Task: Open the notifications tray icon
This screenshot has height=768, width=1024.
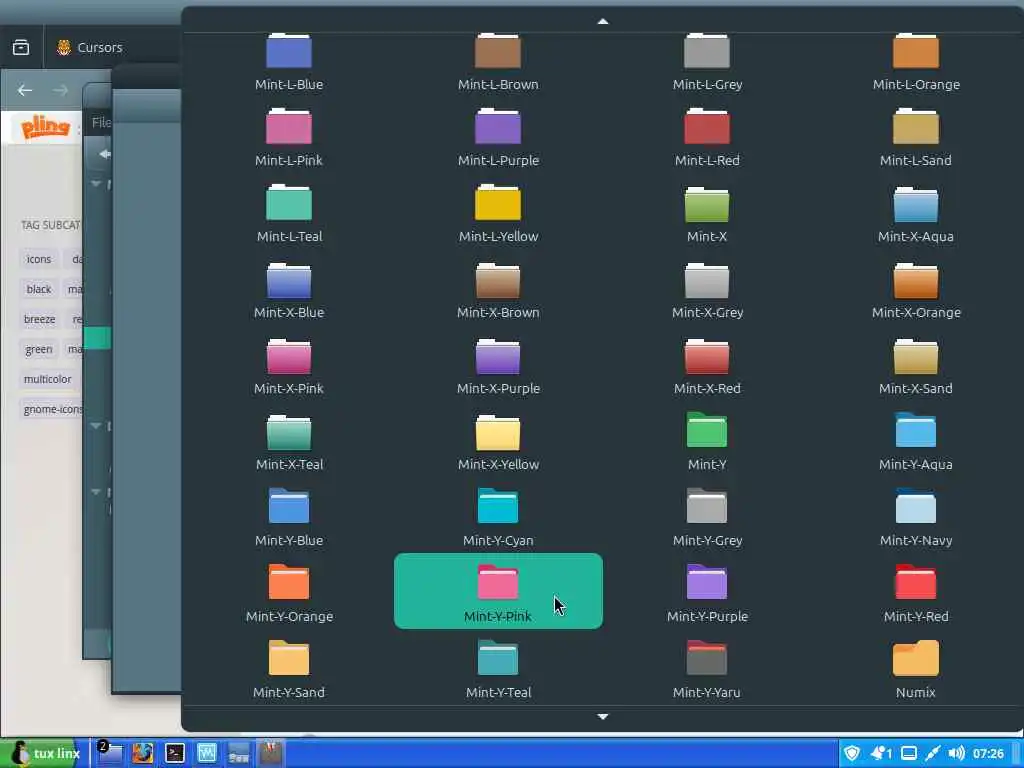Action: [882, 754]
